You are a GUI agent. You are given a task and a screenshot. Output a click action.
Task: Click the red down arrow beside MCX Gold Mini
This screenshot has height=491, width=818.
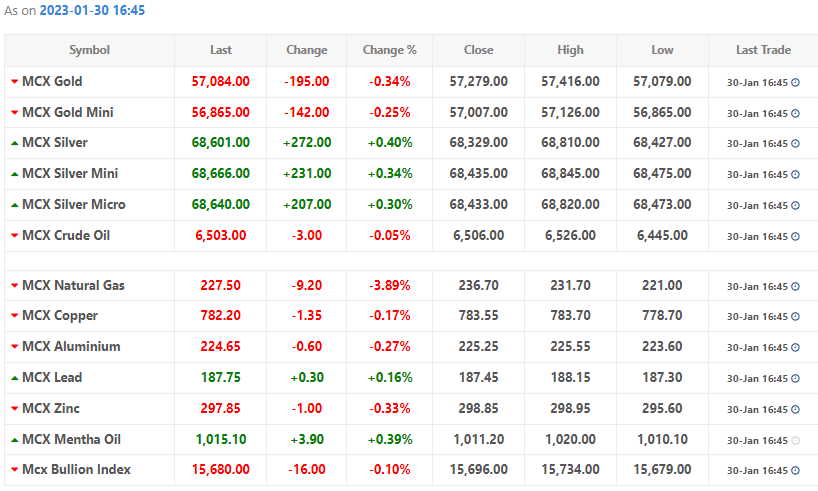point(15,112)
